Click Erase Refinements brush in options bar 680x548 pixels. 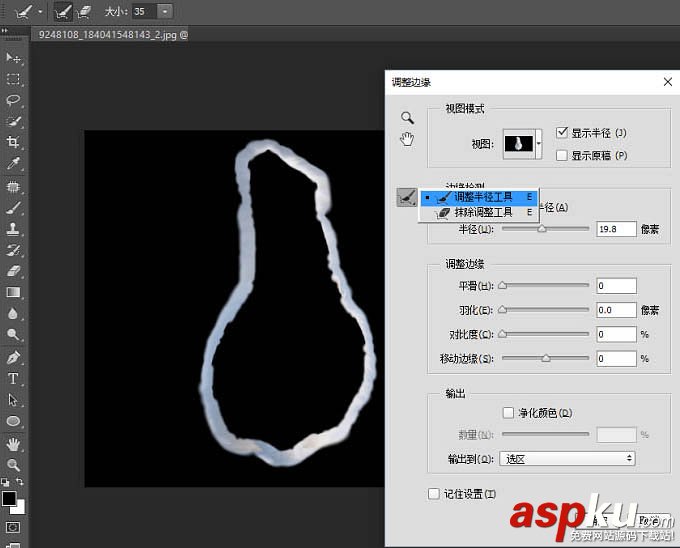point(83,12)
